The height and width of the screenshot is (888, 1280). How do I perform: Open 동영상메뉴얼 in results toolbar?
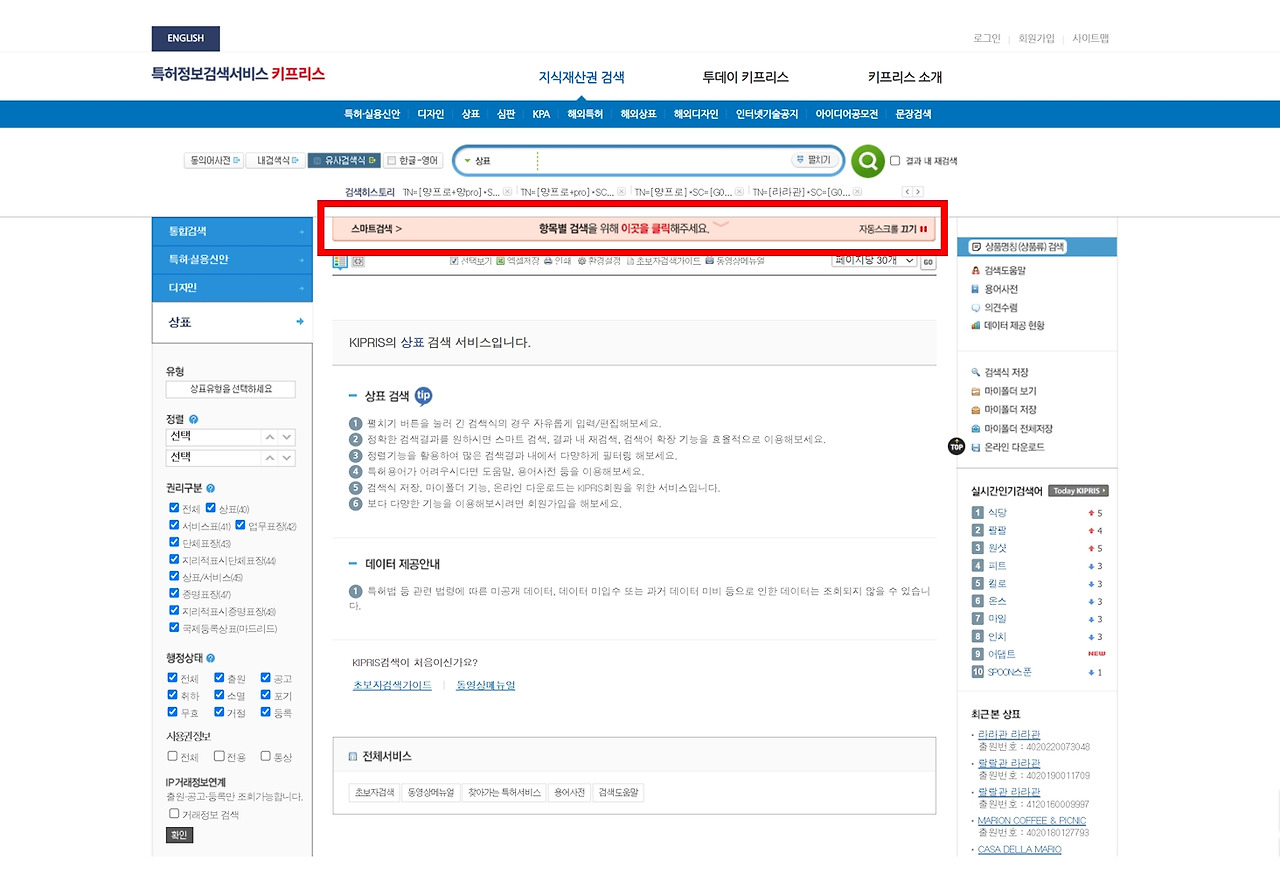[x=735, y=261]
